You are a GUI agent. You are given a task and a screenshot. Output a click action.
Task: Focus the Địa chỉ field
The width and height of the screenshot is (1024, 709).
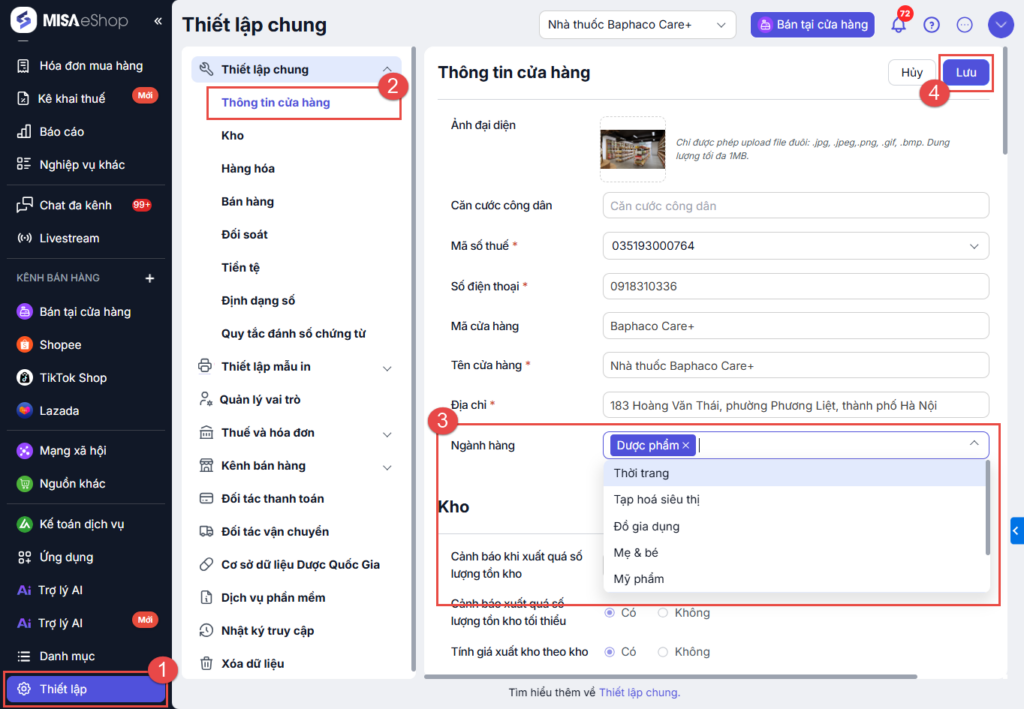[795, 405]
